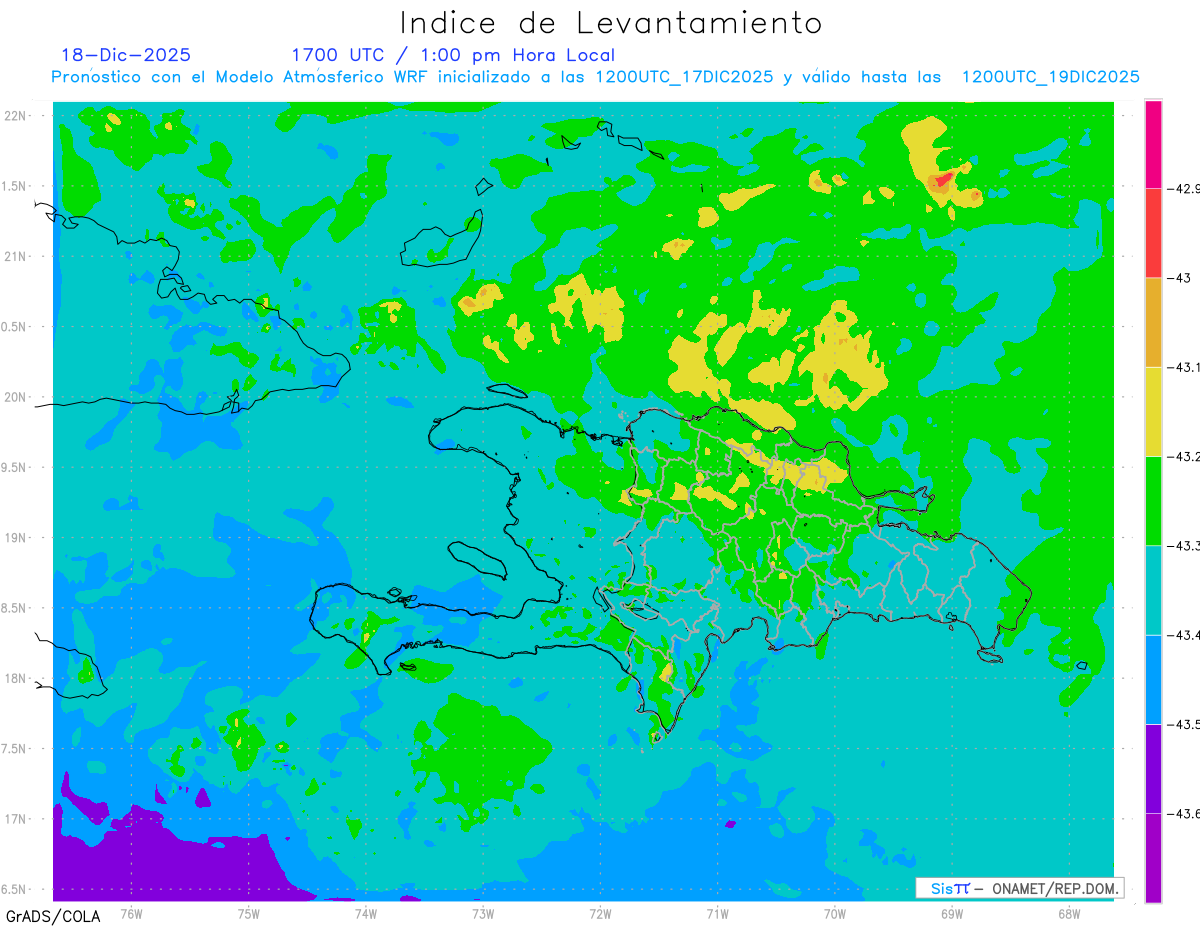Click the '68W' longitude label
The height and width of the screenshot is (927, 1200).
click(1068, 914)
